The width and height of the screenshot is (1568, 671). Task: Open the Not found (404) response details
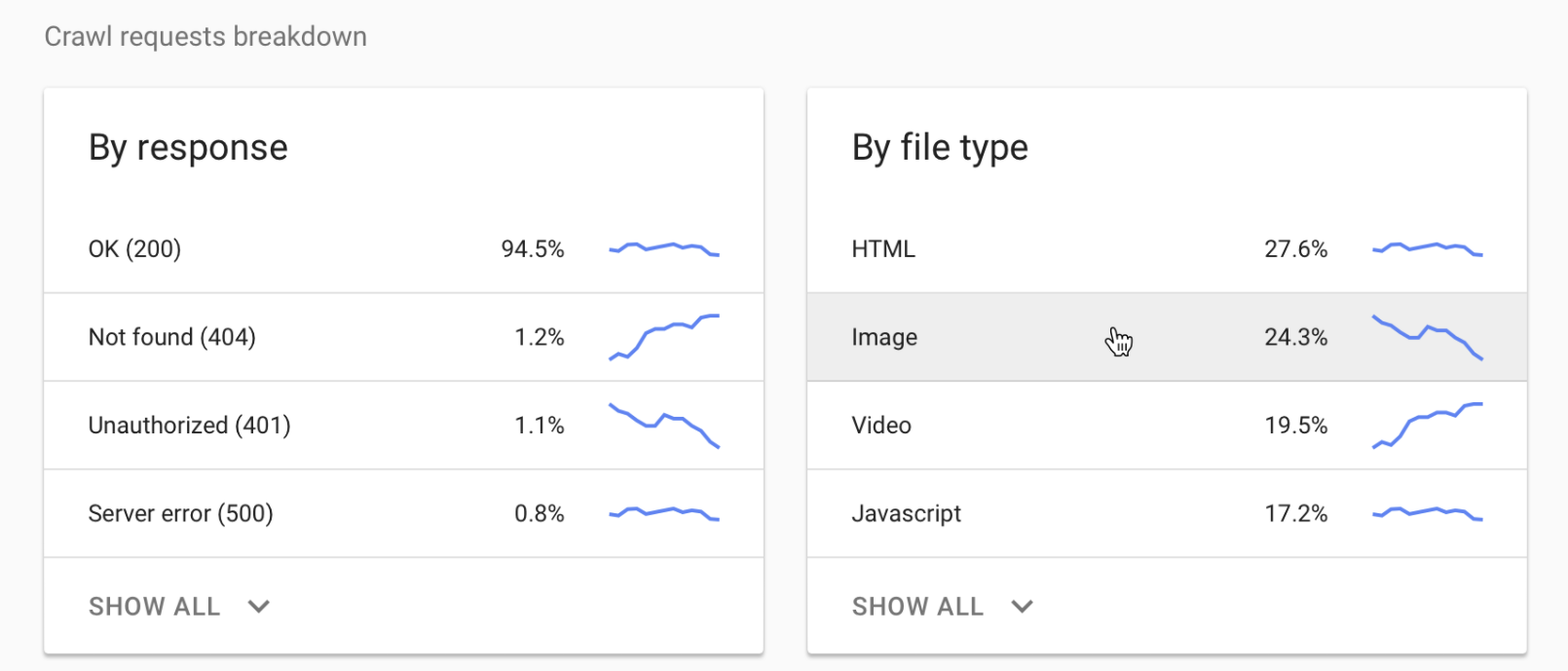[x=292, y=337]
